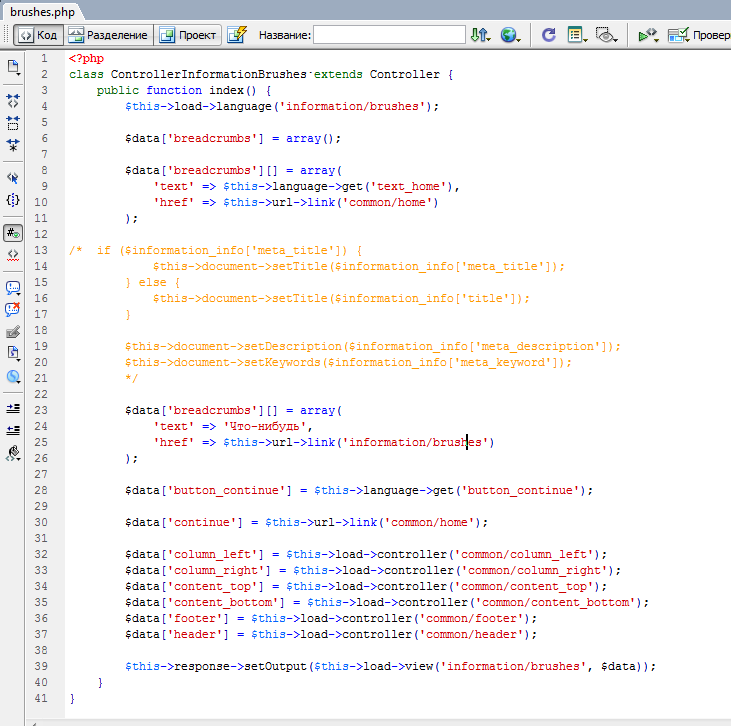Open the Validate Markup dropdown
Screen dimensions: 731x726
click(648, 35)
